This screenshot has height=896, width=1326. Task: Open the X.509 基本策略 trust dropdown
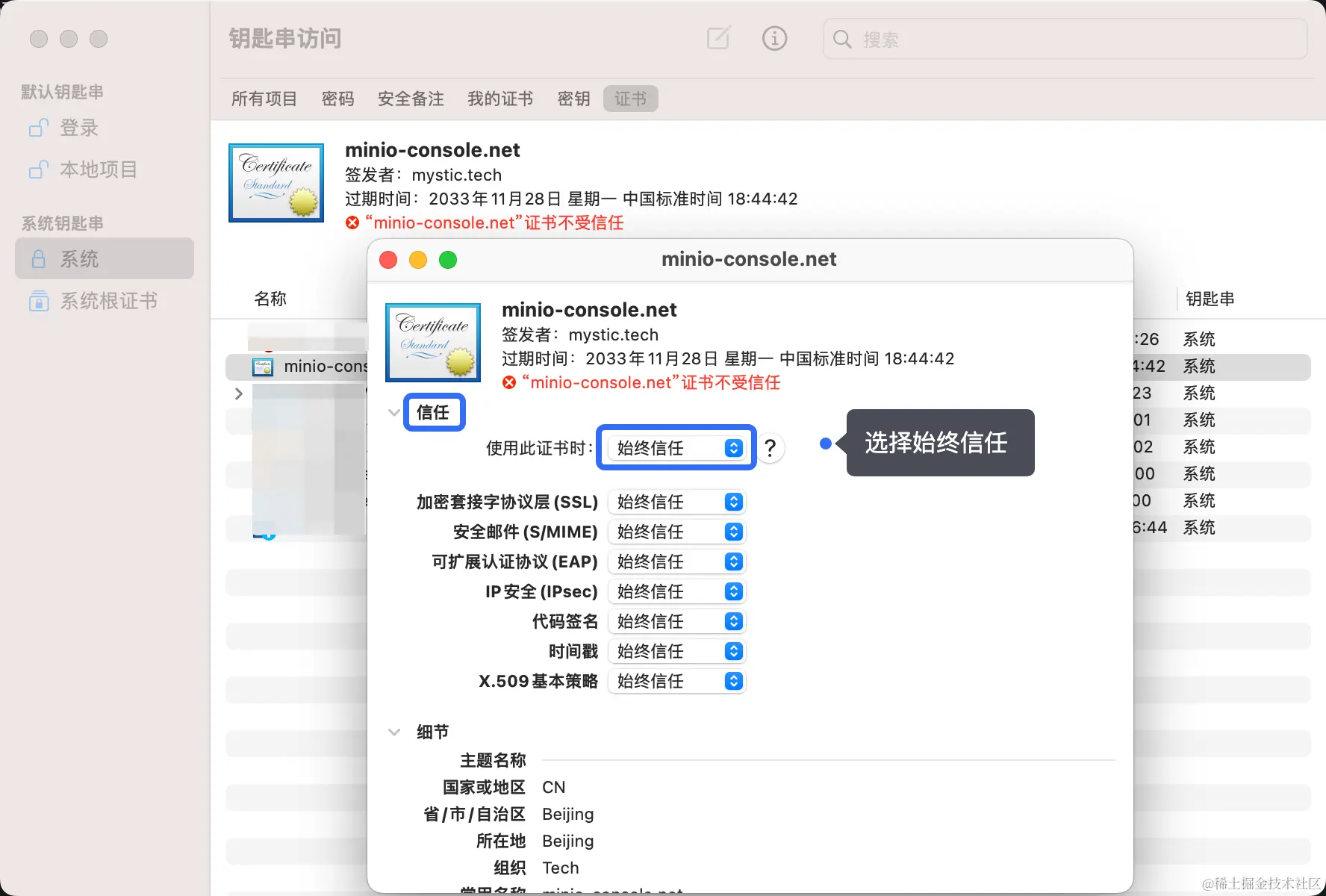coord(676,681)
